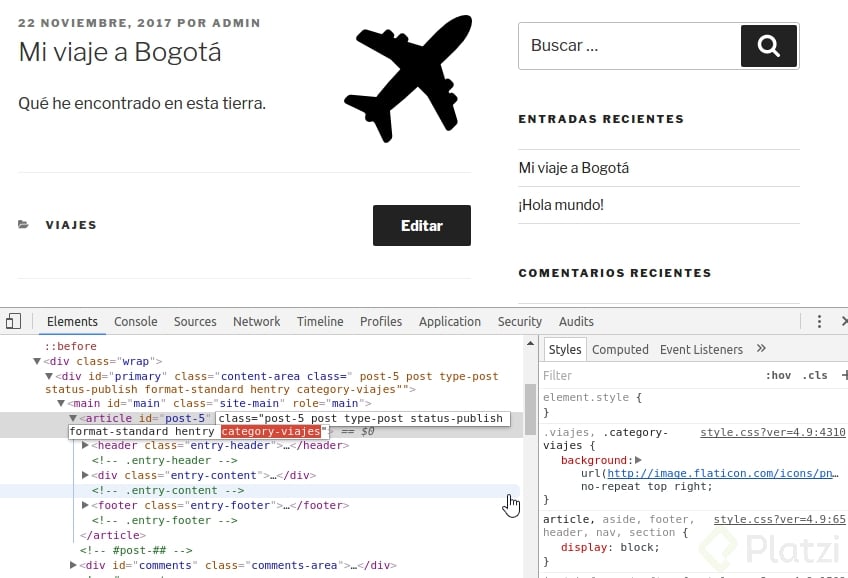
Task: Select the Styles sidebar tab
Action: click(x=565, y=350)
